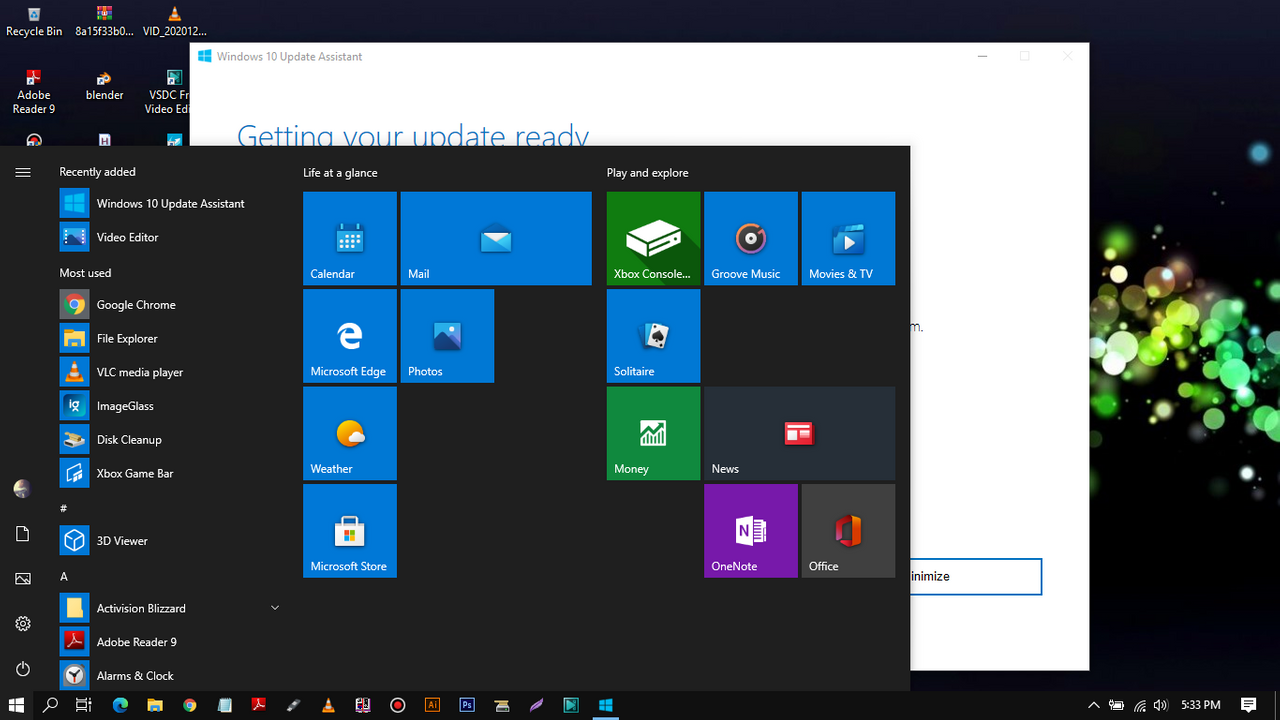Open the clock showing 5:33 PM
The height and width of the screenshot is (720, 1280).
tap(1200, 705)
